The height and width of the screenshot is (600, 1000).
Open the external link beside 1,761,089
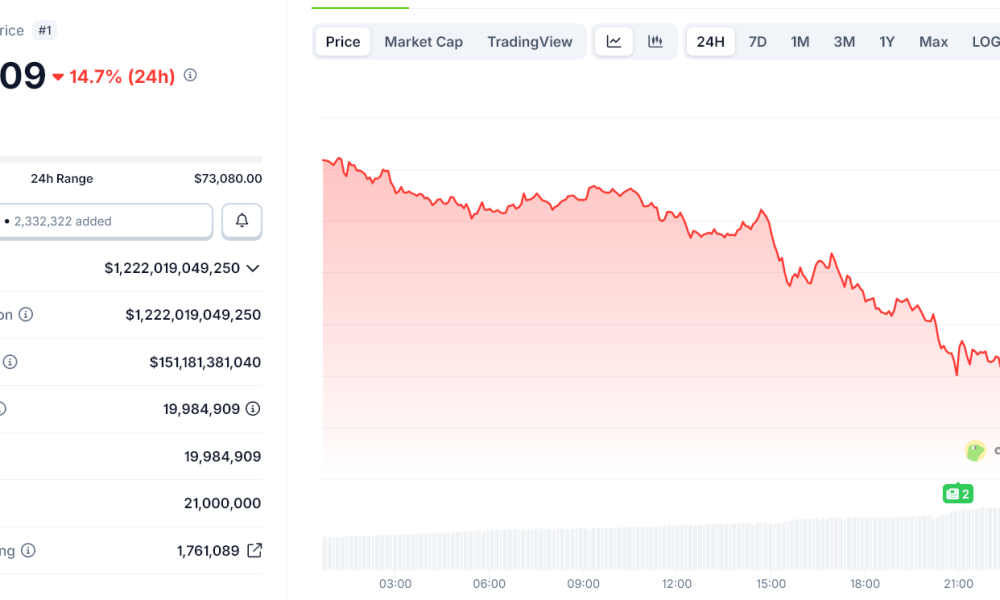coord(253,550)
